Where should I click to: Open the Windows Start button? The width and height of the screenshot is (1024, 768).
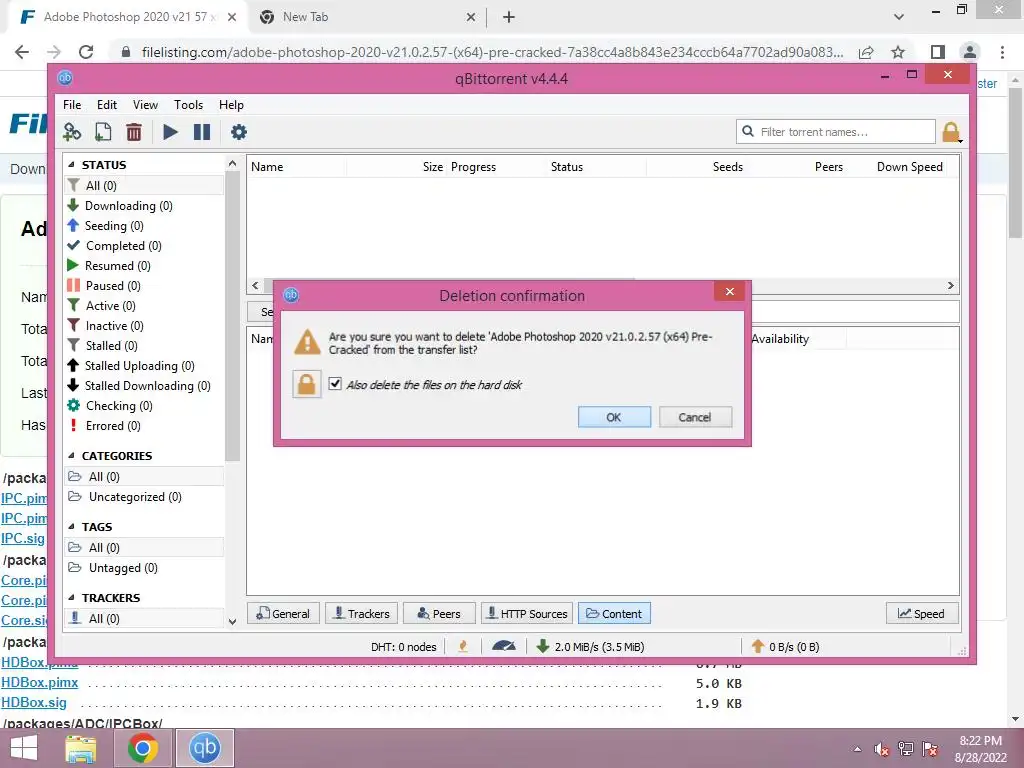coord(24,748)
